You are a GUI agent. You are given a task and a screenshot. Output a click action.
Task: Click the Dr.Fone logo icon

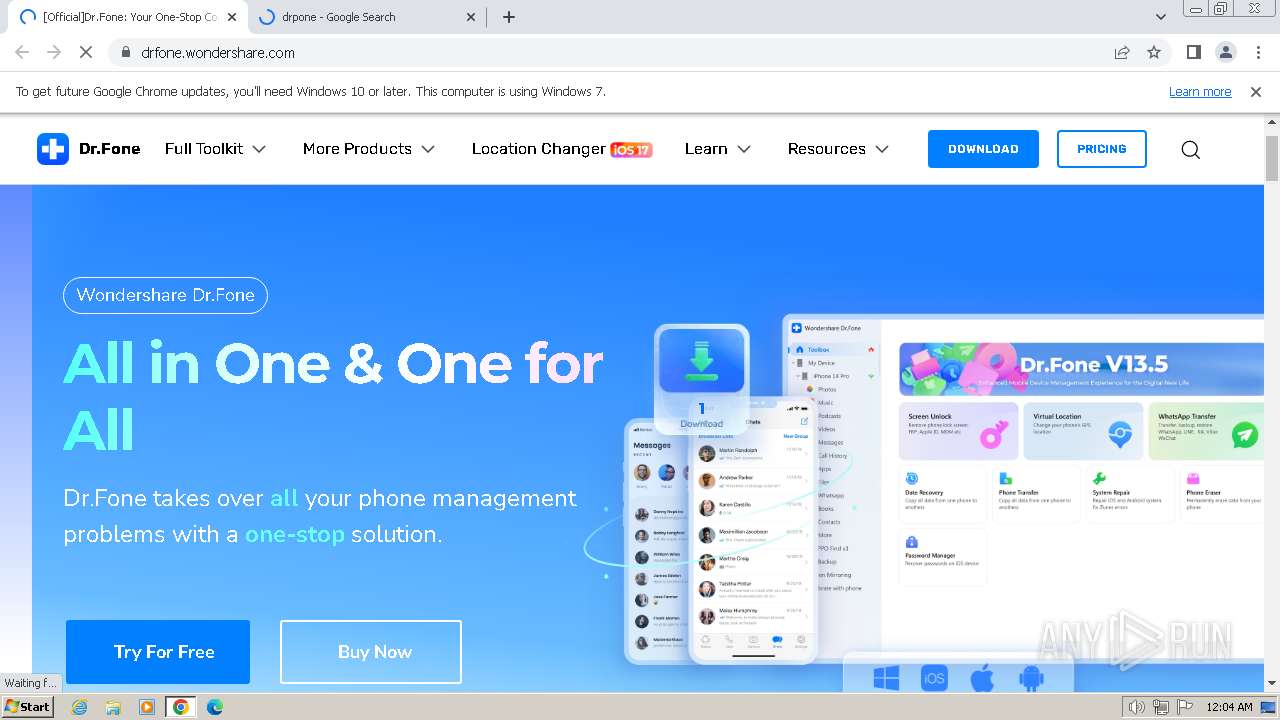point(53,149)
